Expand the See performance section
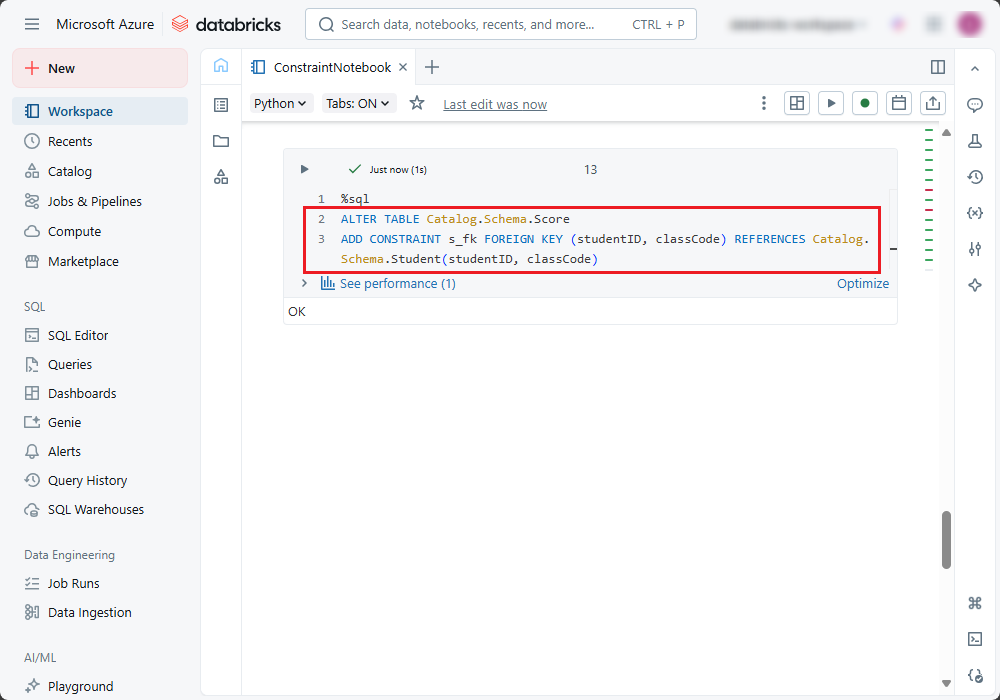The height and width of the screenshot is (700, 1000). point(304,284)
